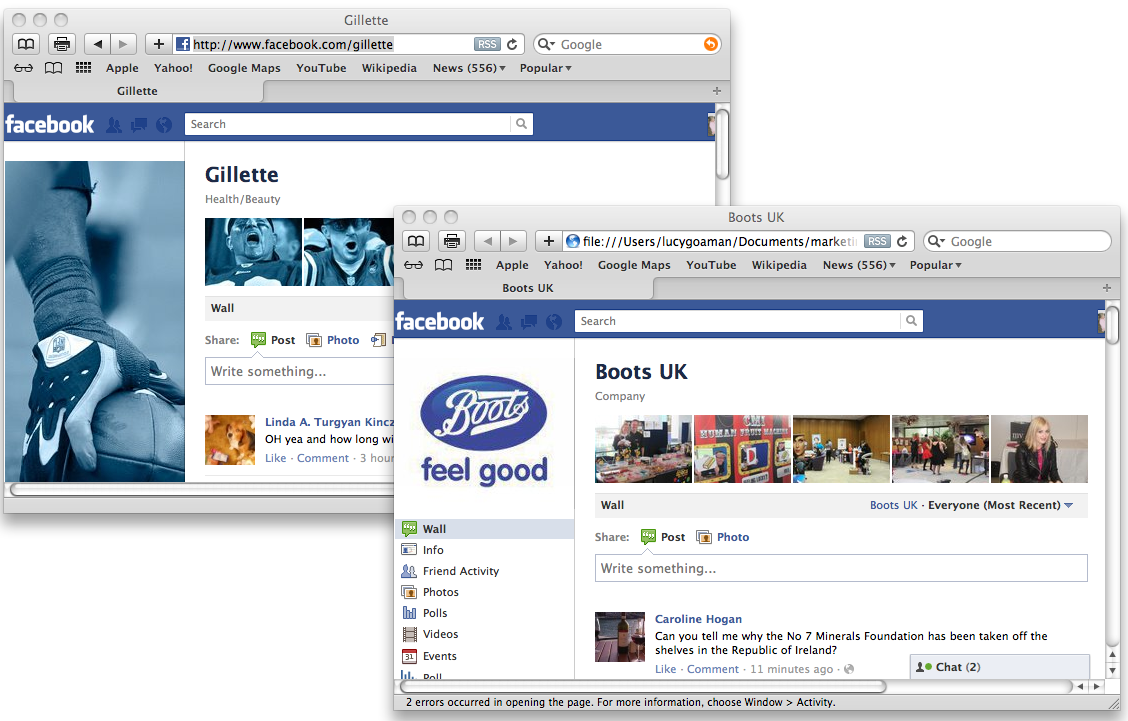Add new tab in Boots UK window
The width and height of the screenshot is (1128, 721).
tap(1106, 288)
